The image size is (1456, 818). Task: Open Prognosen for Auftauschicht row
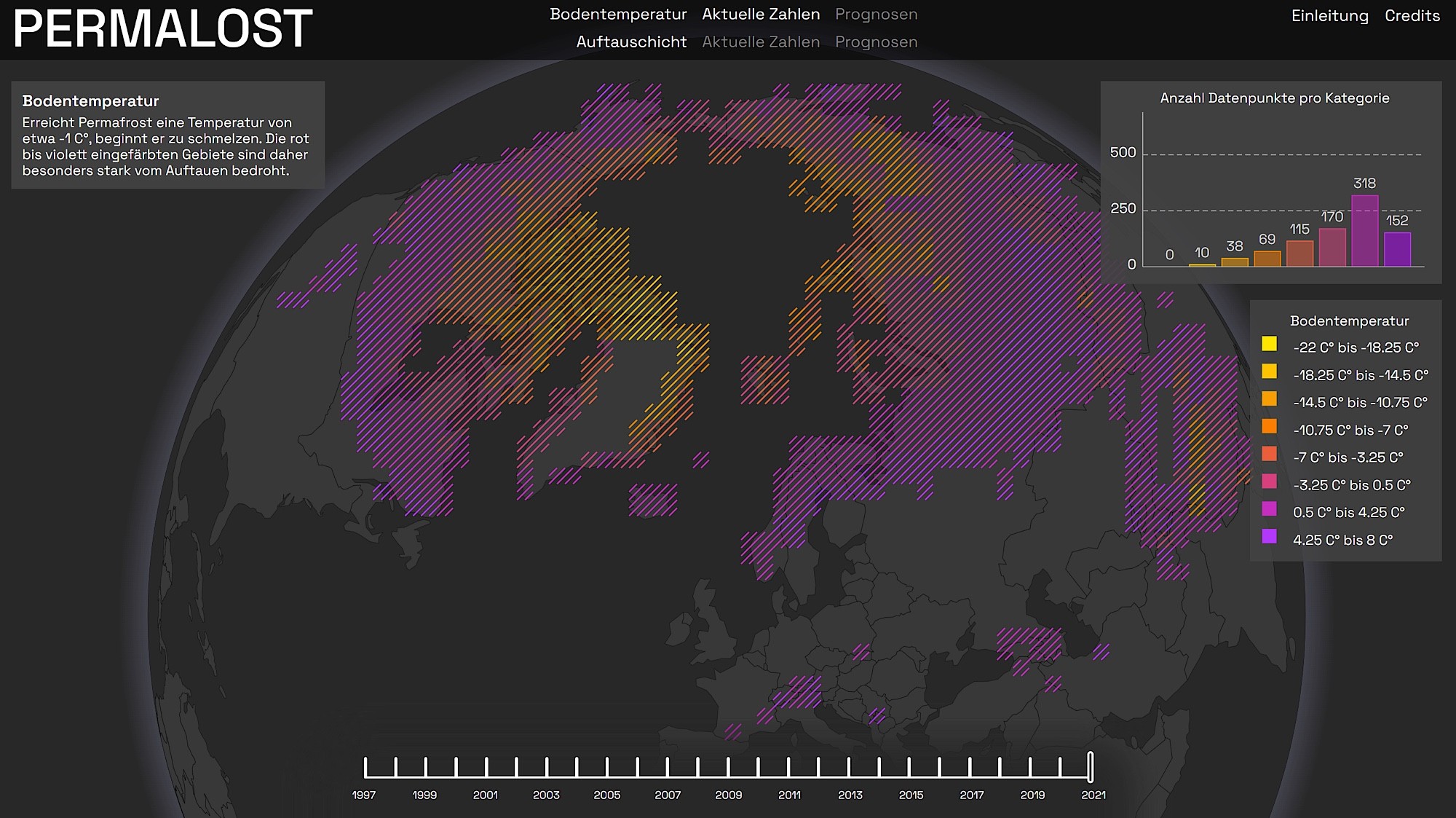click(876, 42)
